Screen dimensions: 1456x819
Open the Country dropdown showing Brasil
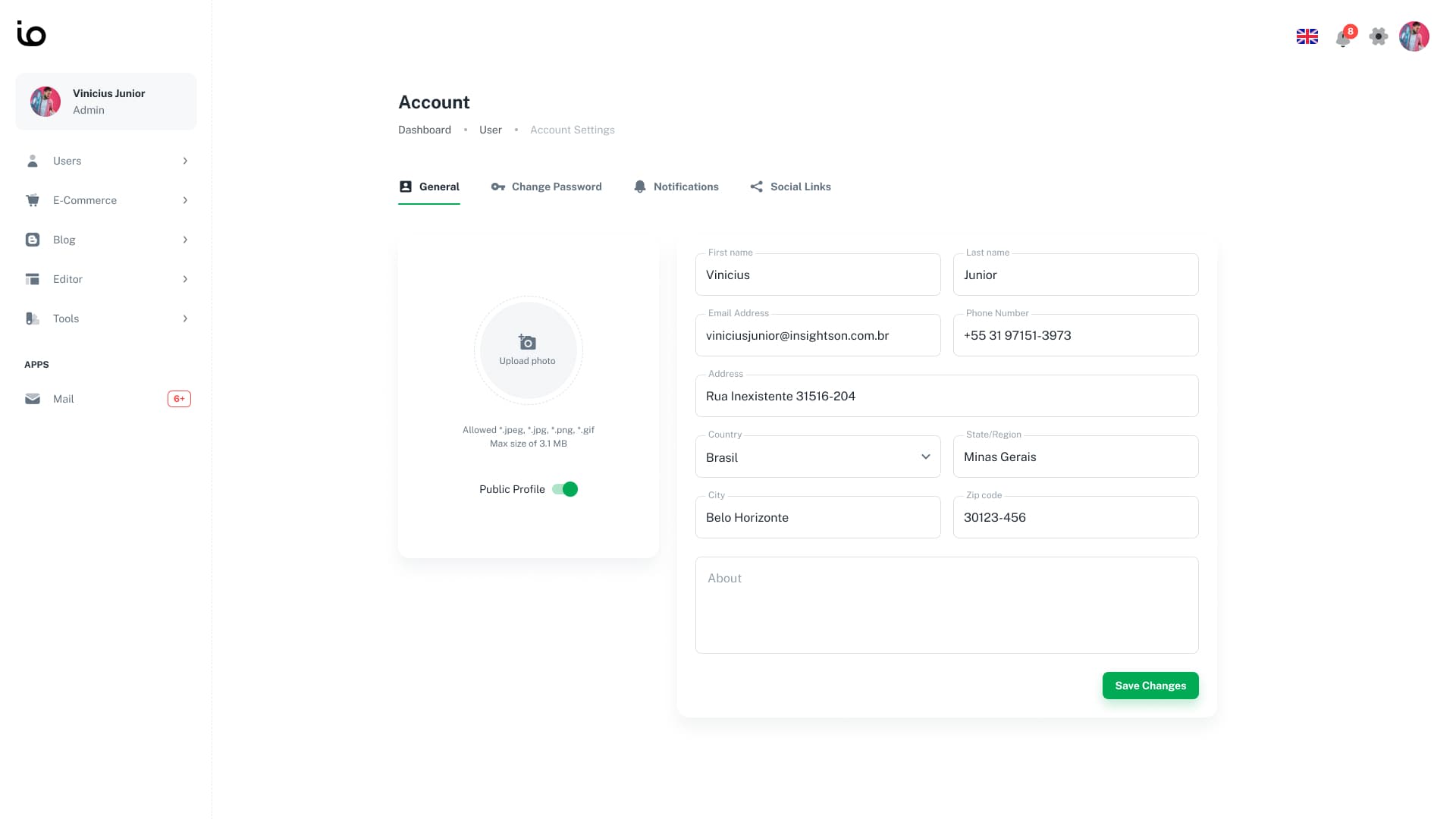pos(817,457)
